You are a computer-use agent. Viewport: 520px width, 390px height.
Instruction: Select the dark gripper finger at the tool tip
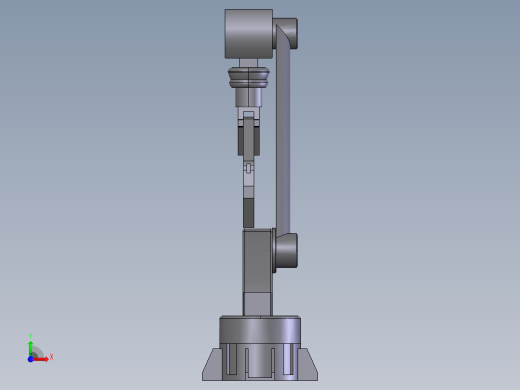coord(249,213)
